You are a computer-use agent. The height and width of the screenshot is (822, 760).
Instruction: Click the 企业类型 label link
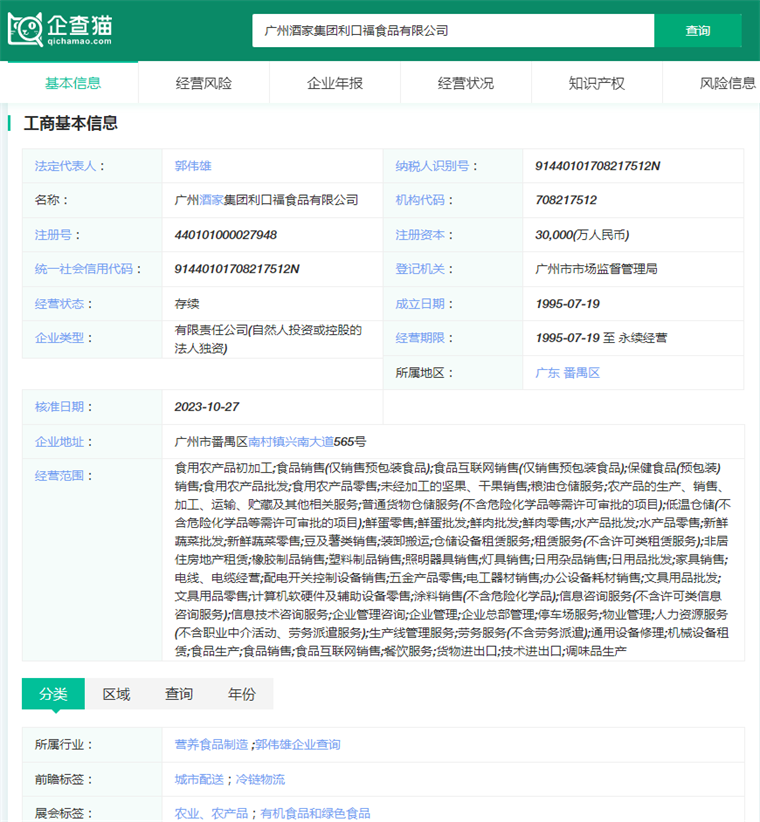(x=59, y=338)
